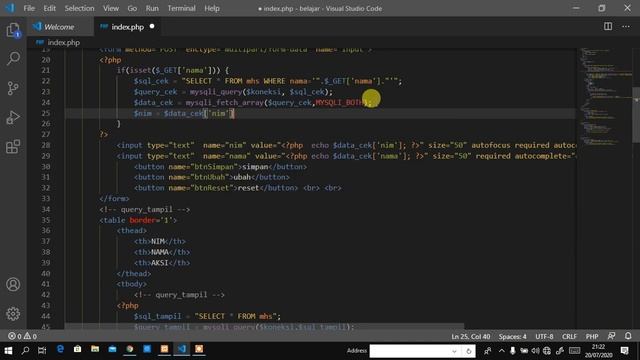Click the $sql_tampil variable on line 44
640x360 pixels.
pos(157,316)
